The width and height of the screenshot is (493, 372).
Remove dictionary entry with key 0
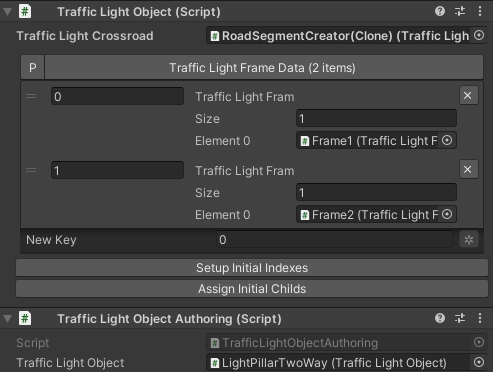(468, 96)
